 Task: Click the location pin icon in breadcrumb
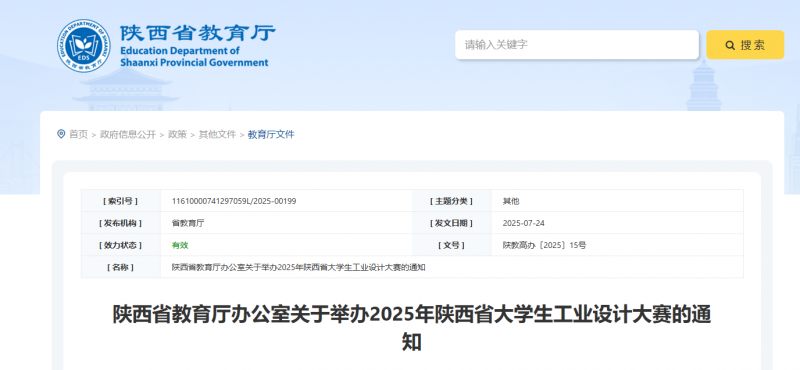61,134
